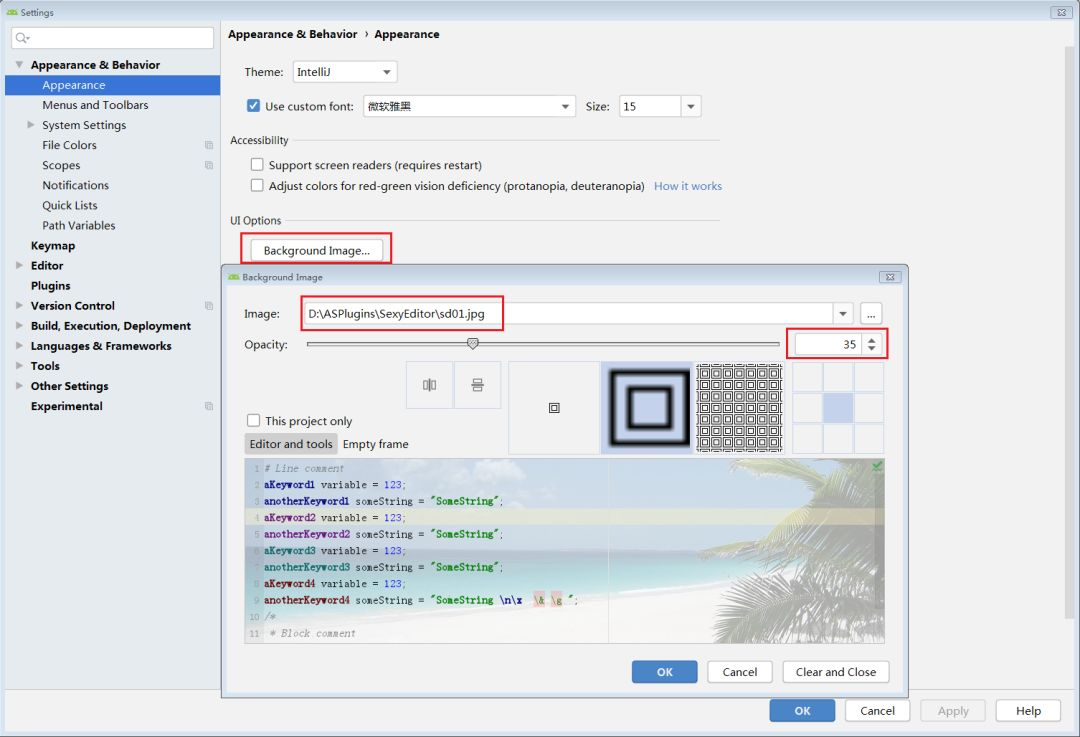Increase opacity with the spinner up arrow
Viewport: 1080px width, 737px height.
872,340
